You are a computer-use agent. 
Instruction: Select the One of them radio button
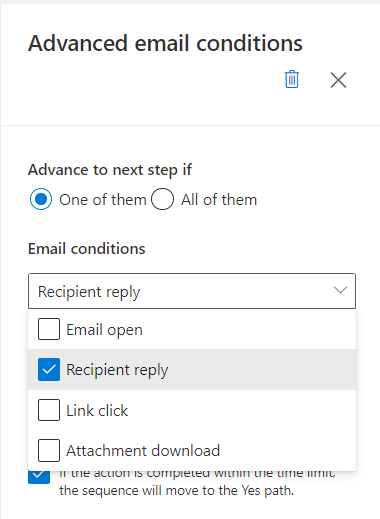(41, 199)
